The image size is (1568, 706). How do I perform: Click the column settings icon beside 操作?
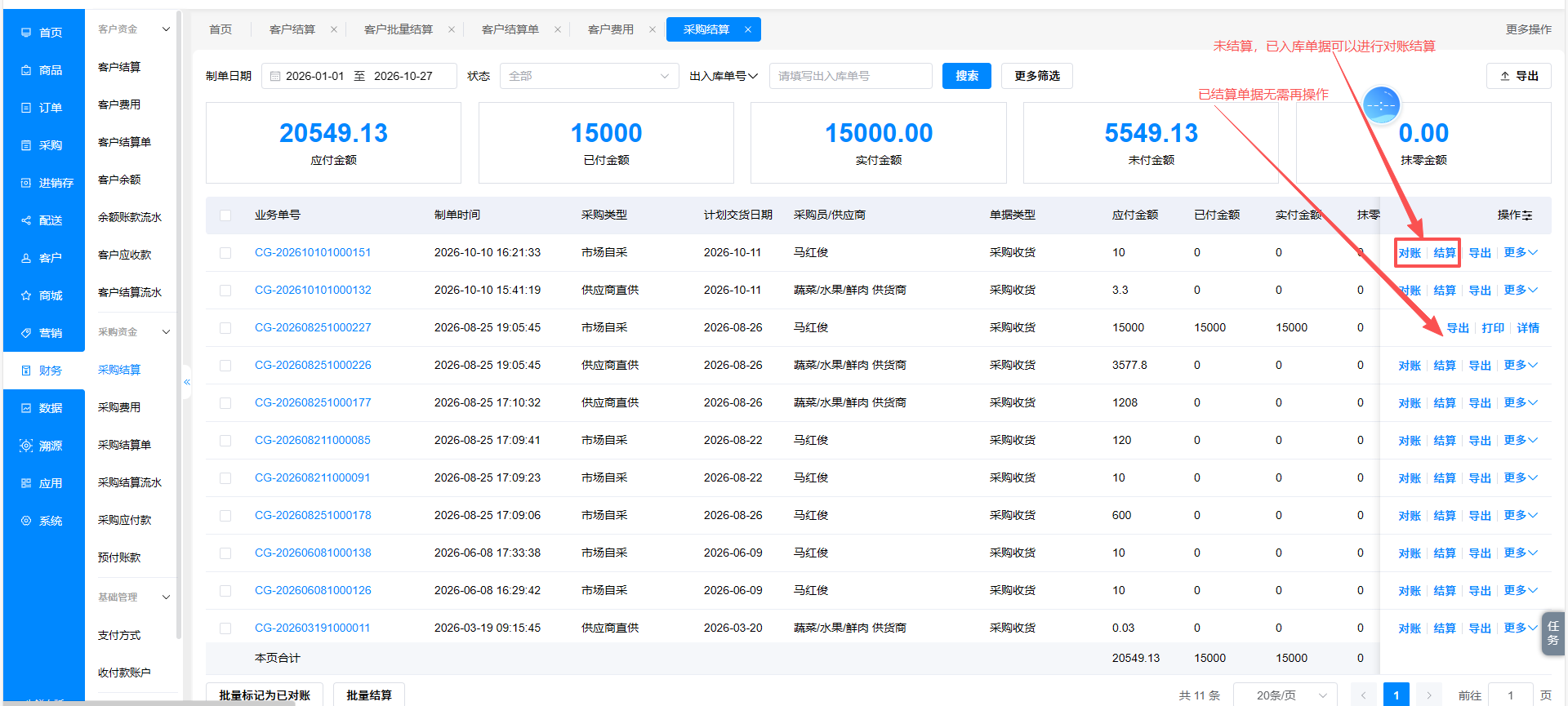1527,215
